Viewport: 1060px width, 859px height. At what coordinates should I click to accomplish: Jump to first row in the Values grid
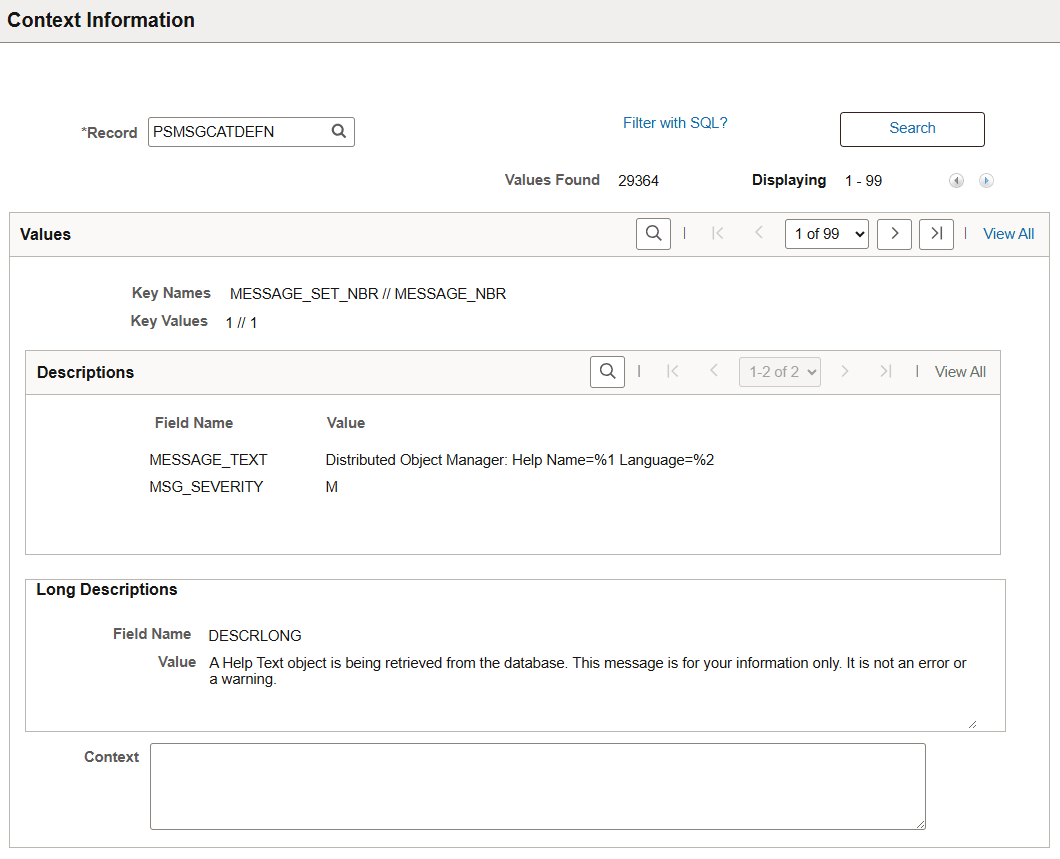(717, 233)
